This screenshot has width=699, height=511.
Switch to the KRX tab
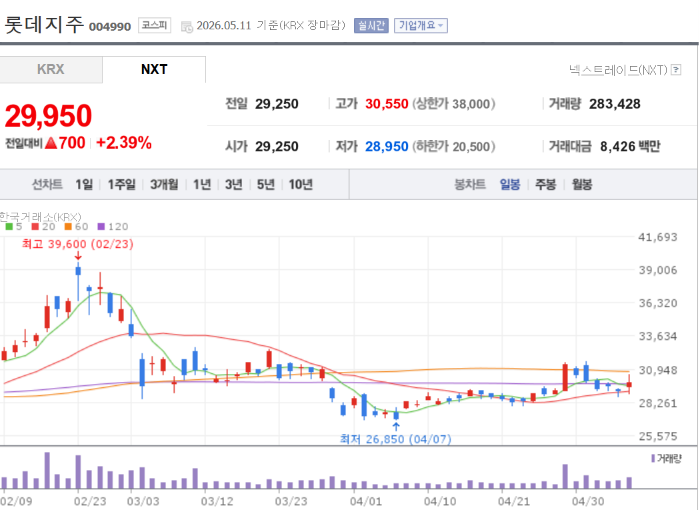(51, 70)
